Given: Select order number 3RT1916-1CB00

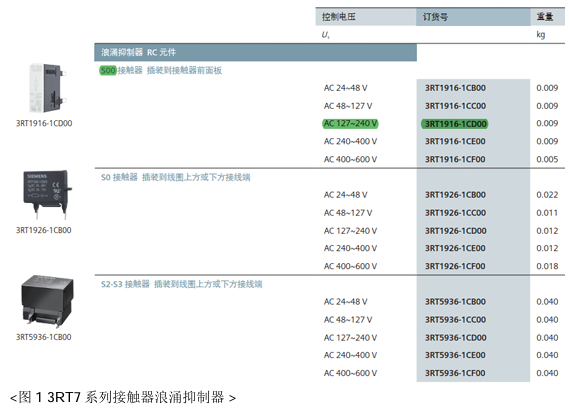Looking at the screenshot, I should [455, 88].
